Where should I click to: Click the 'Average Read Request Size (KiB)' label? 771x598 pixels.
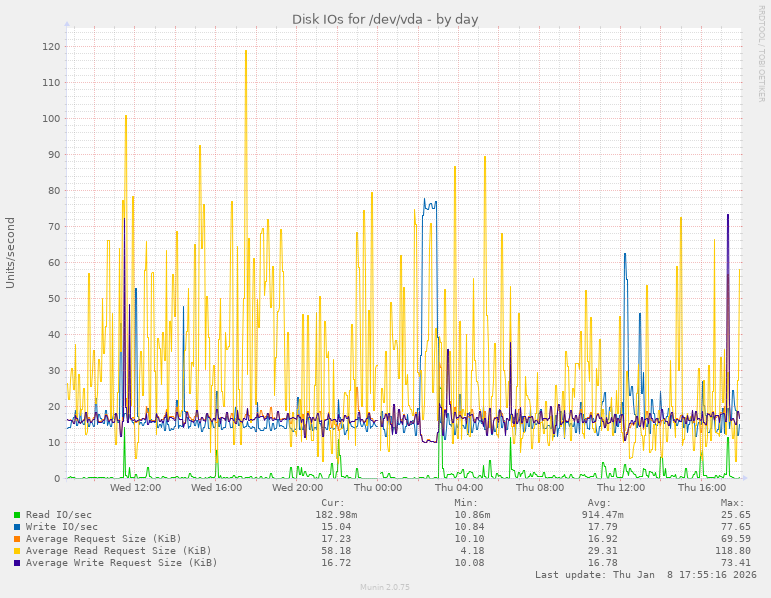tap(119, 551)
